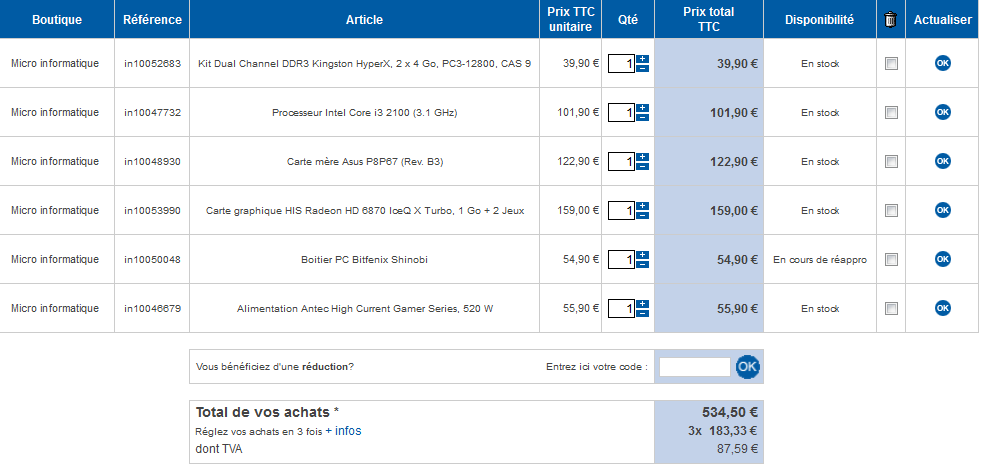The image size is (982, 465).
Task: Check delete box for Asus P8P67 motherboard
Action: pyautogui.click(x=891, y=162)
